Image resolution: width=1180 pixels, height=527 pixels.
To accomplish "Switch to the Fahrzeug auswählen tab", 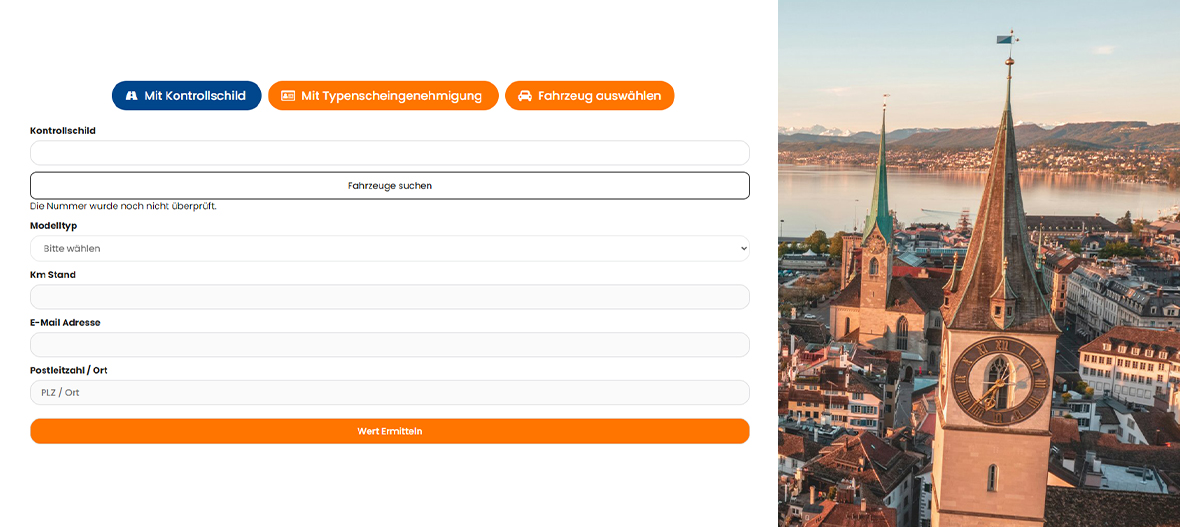I will 589,96.
